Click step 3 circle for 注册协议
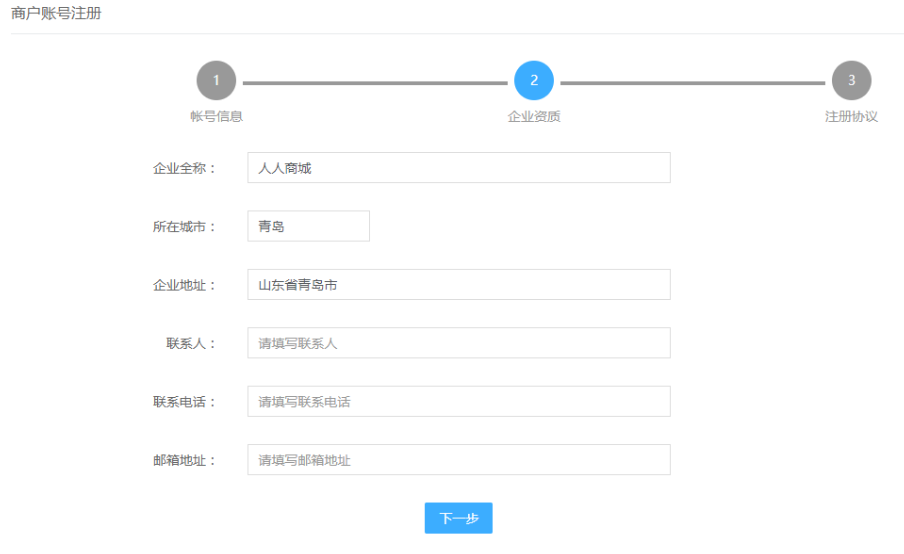The image size is (904, 554). [852, 80]
